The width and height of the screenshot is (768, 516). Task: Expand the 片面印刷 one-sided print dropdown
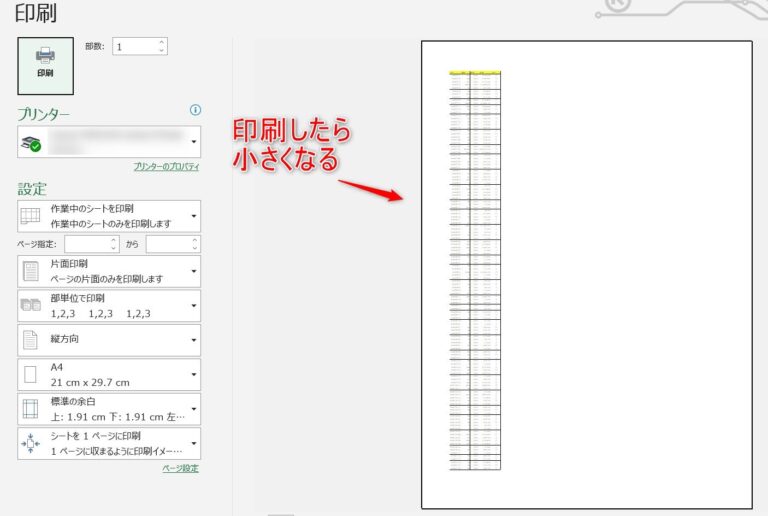(193, 271)
